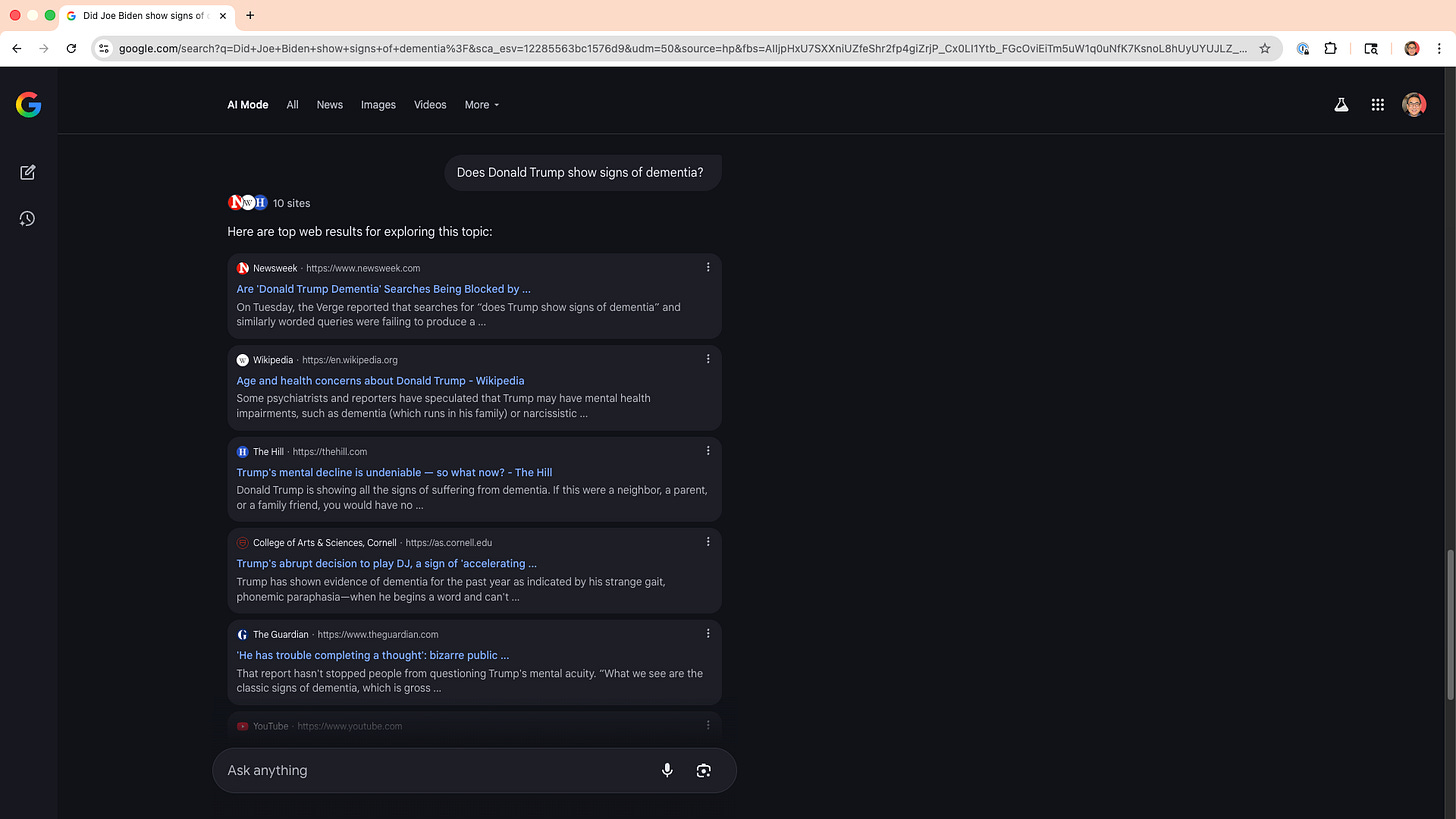1456x819 pixels.
Task: Click the https://as.cornell.edu URL text
Action: 449,543
